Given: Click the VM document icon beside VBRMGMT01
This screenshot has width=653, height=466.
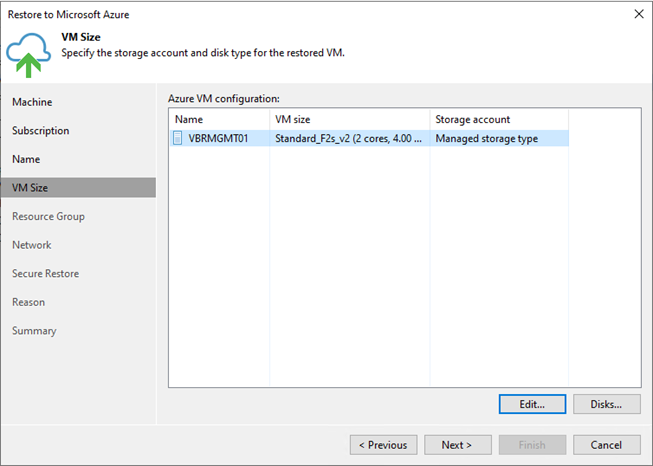Looking at the screenshot, I should pyautogui.click(x=178, y=139).
